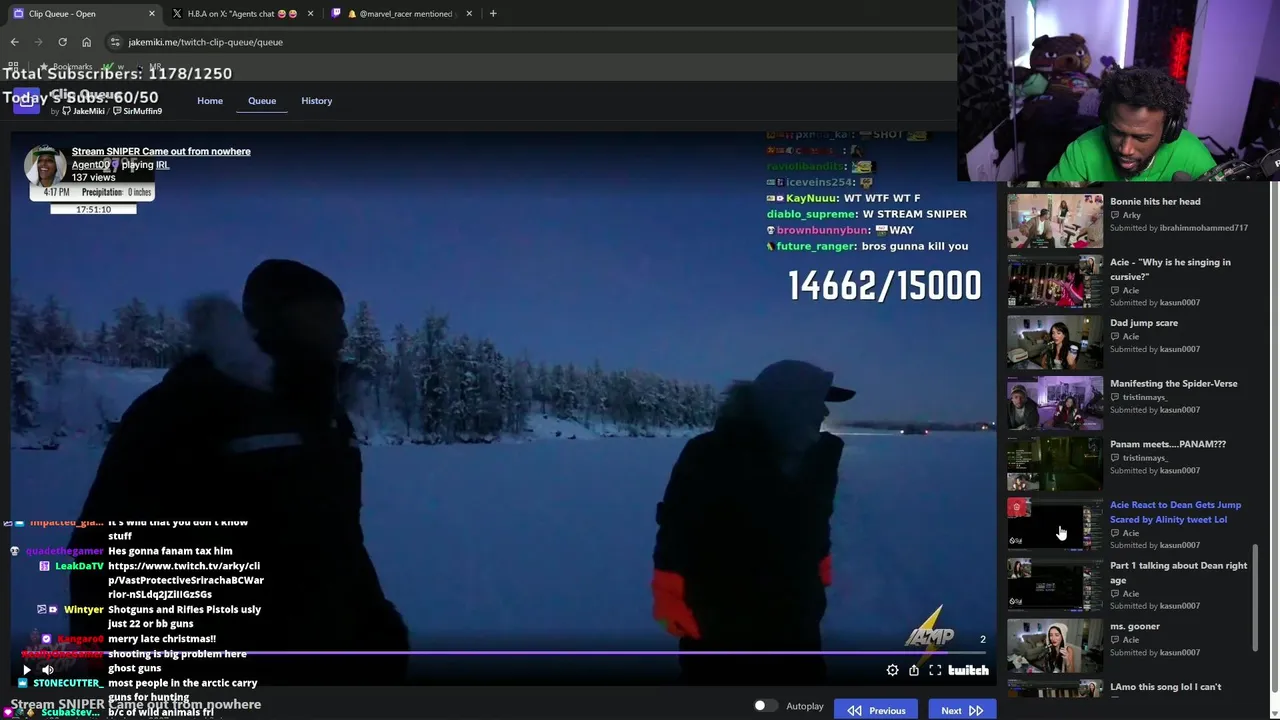Visit the AgentOO streamer channel link

[x=91, y=165]
